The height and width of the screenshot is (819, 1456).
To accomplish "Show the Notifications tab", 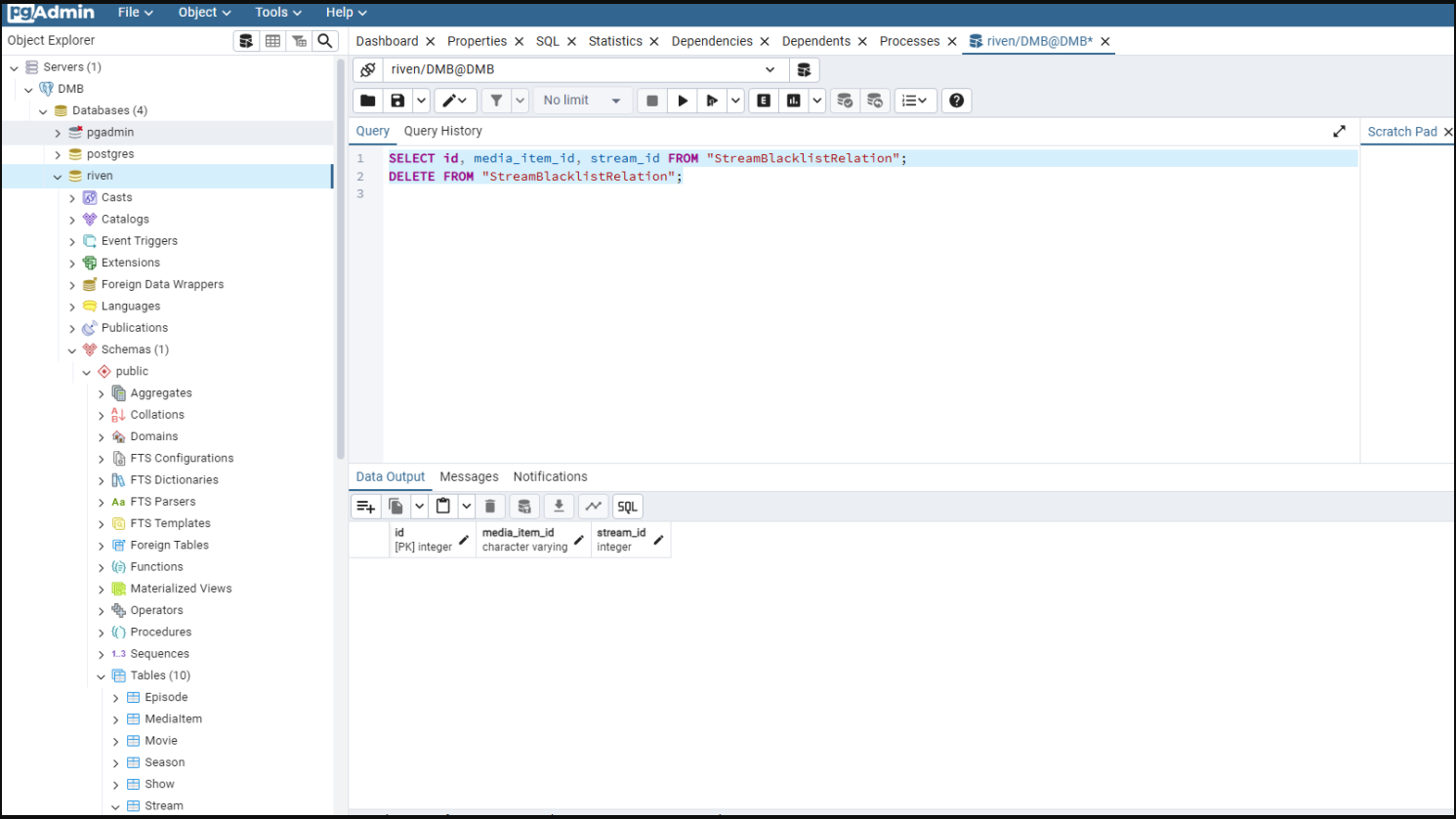I will pyautogui.click(x=551, y=476).
